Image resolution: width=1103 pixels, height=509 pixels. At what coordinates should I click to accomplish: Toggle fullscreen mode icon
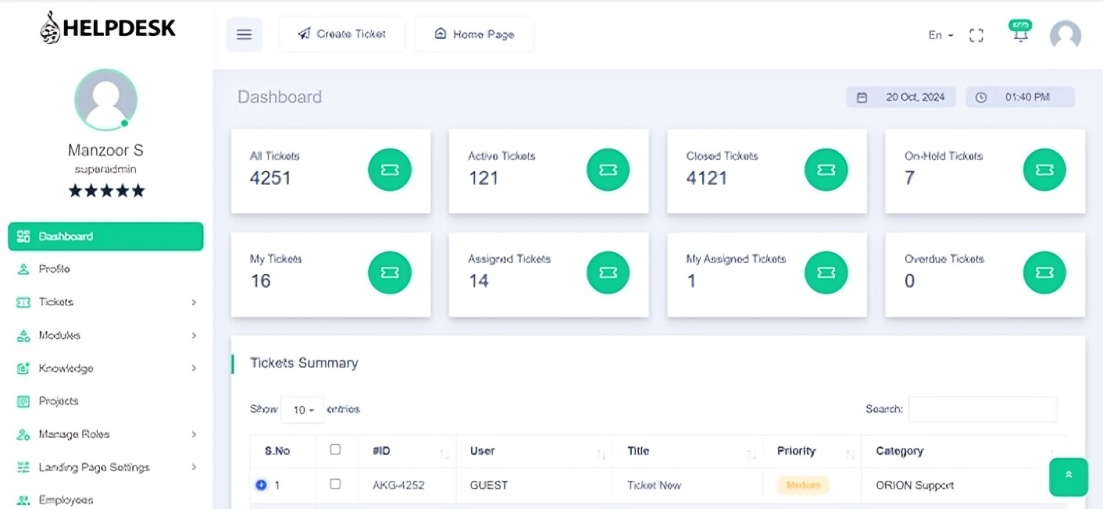pyautogui.click(x=976, y=35)
